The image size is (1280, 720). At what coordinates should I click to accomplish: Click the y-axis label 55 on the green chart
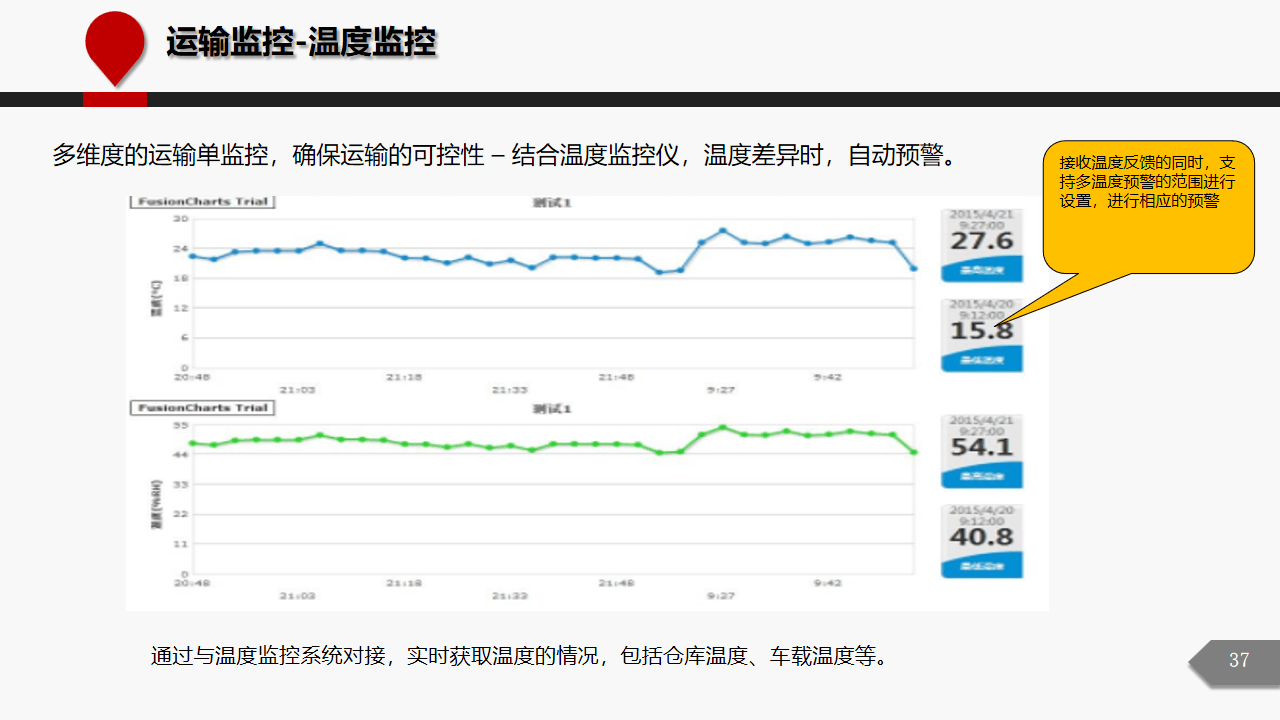tap(181, 425)
